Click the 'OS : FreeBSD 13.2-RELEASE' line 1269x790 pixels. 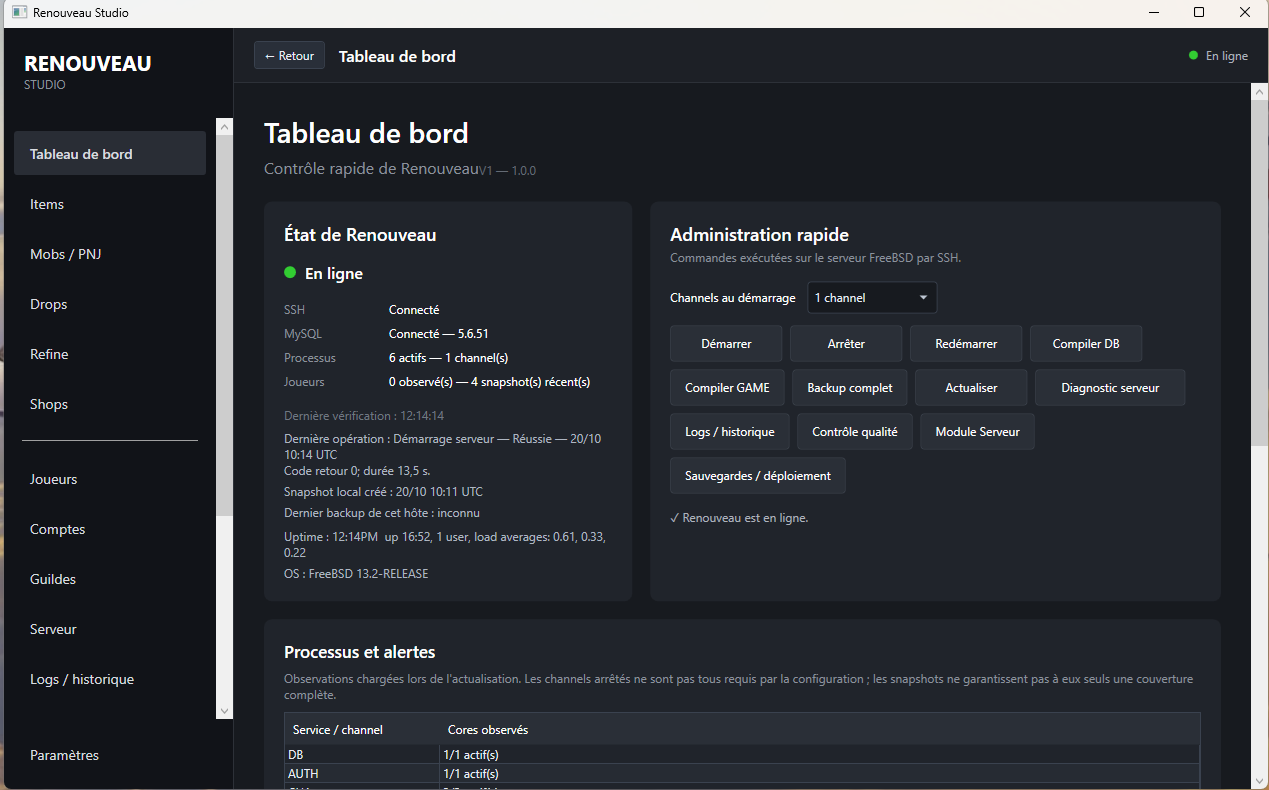(356, 574)
